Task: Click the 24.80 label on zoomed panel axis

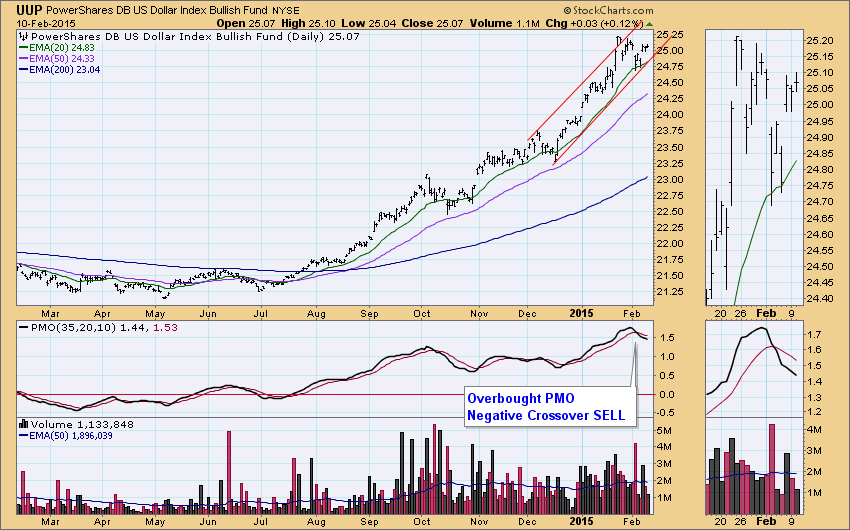Action: click(x=820, y=170)
